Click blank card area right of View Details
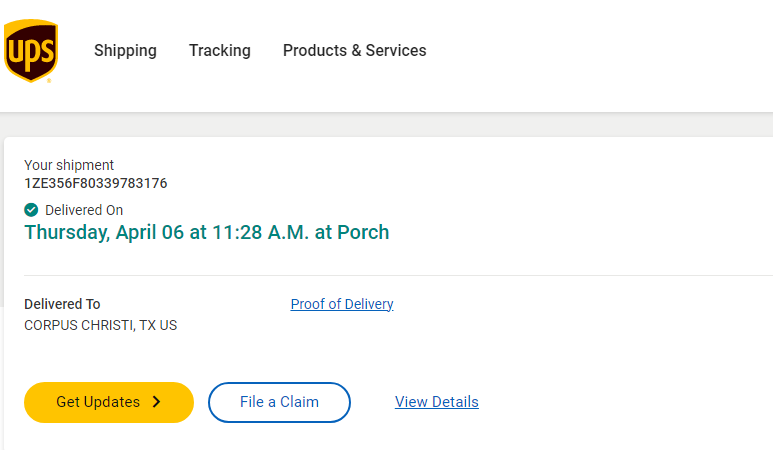This screenshot has width=773, height=450. tap(620, 402)
